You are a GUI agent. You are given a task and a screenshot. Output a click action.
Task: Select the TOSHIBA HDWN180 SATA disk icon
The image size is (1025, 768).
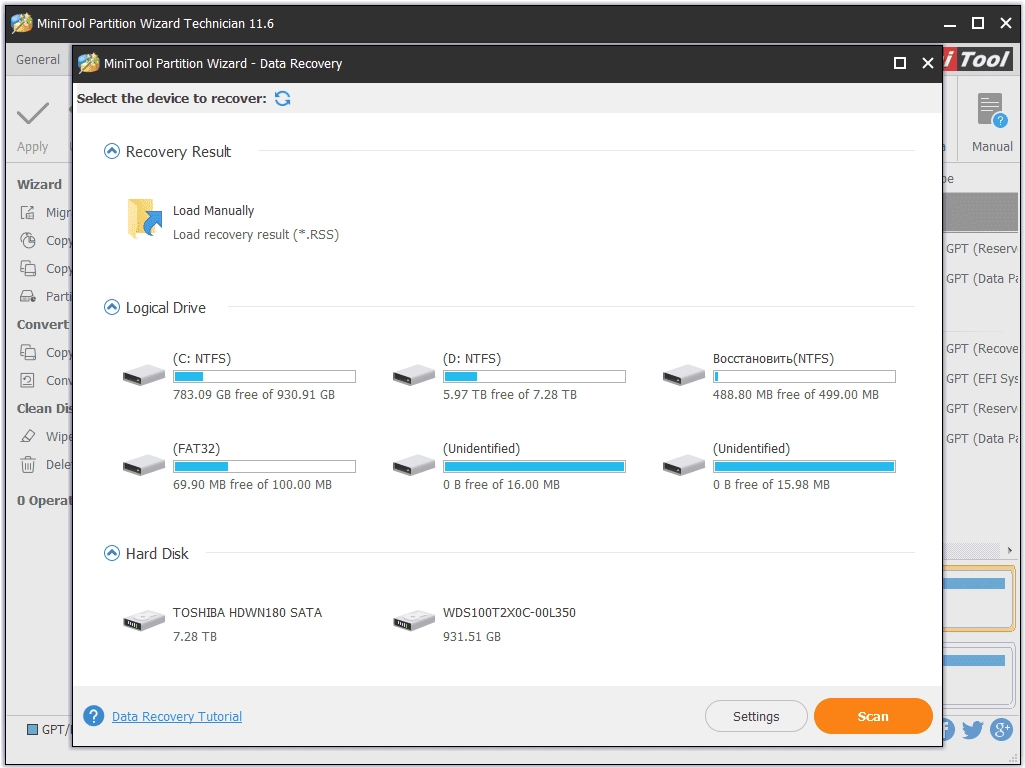[144, 620]
